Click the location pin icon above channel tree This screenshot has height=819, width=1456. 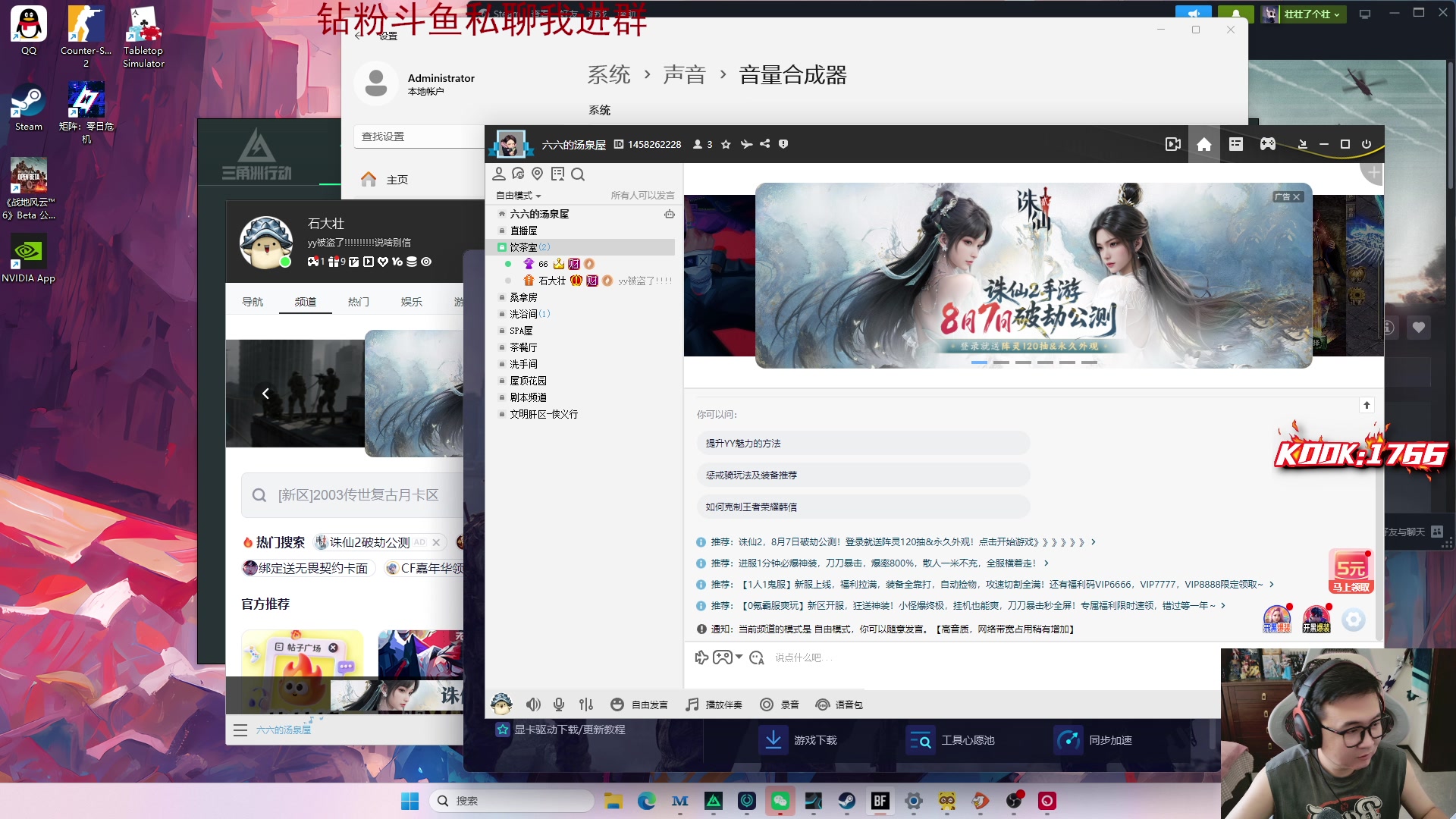tap(538, 174)
